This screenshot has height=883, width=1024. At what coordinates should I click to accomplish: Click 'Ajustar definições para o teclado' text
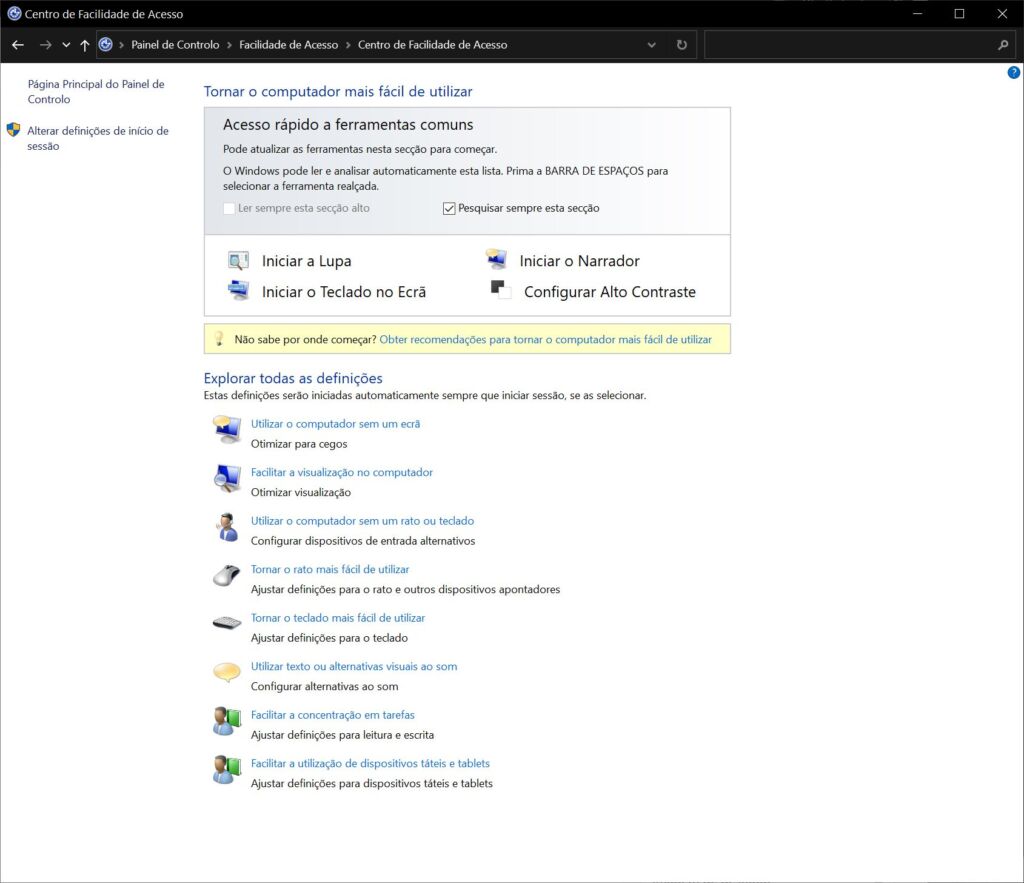click(329, 637)
